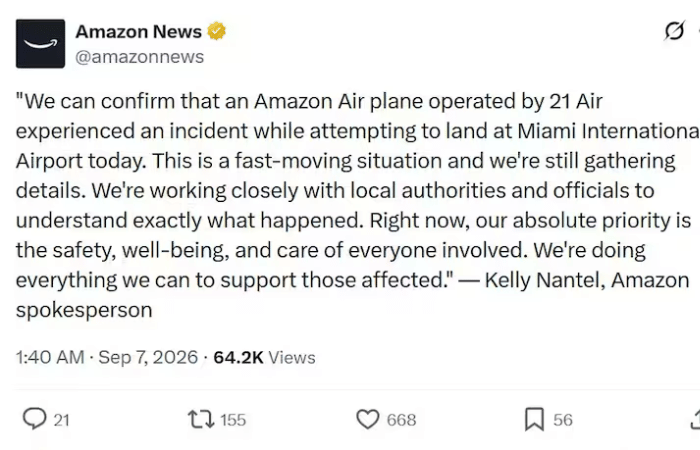Click the Grok explain icon

(674, 31)
